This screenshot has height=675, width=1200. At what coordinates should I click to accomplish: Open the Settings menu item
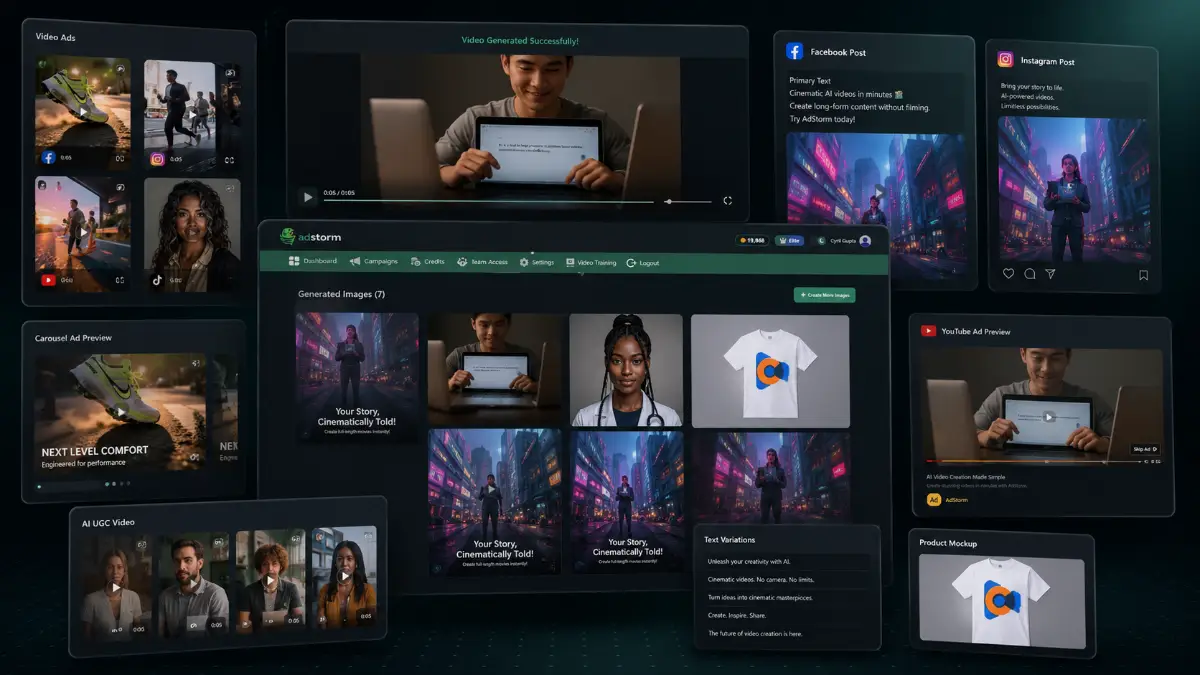pyautogui.click(x=536, y=262)
